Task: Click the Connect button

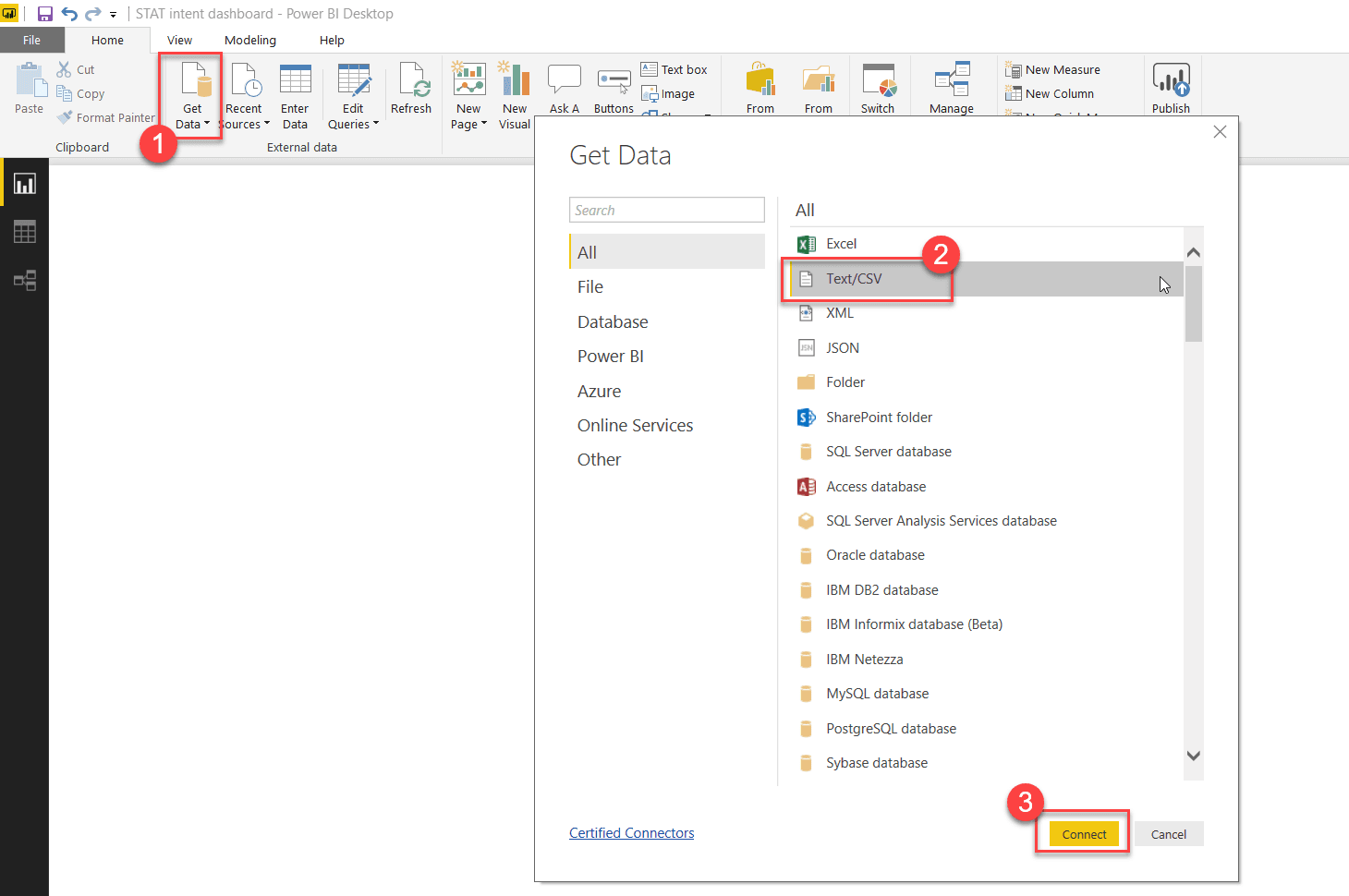Action: click(x=1082, y=833)
